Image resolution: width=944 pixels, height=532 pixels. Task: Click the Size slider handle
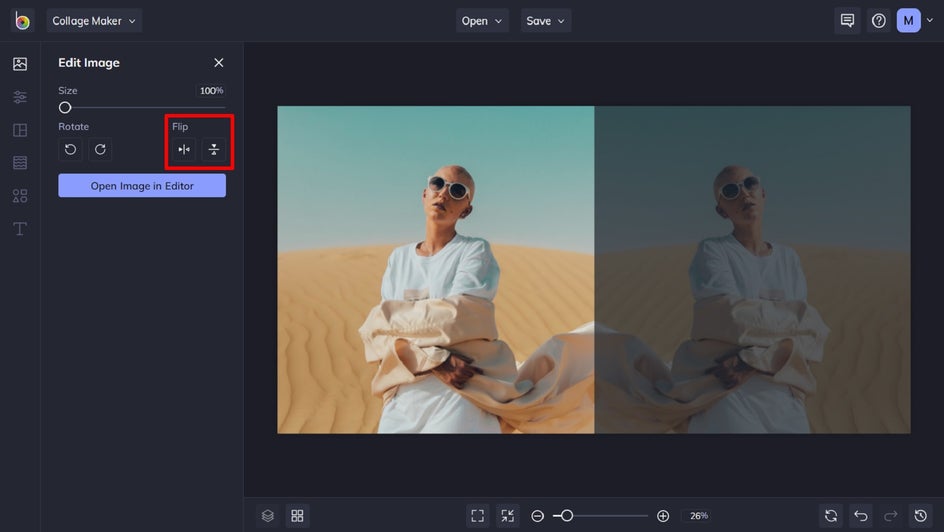tap(65, 108)
